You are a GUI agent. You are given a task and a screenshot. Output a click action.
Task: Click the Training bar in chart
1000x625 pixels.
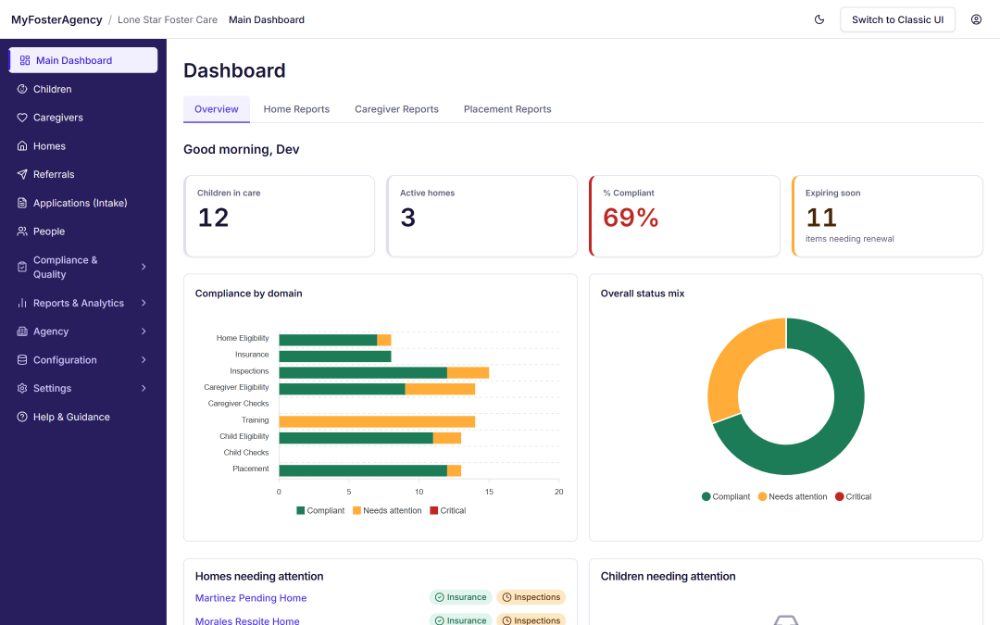click(377, 422)
